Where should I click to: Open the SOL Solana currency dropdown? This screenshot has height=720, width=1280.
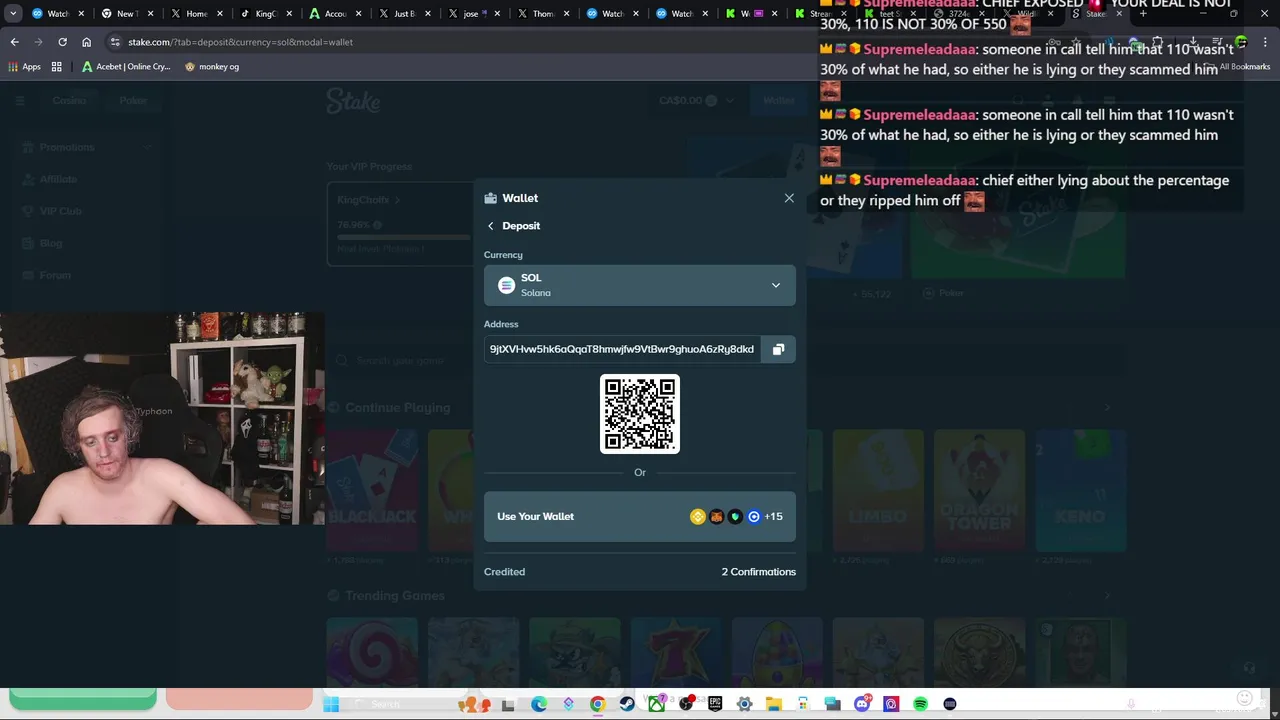(x=640, y=285)
